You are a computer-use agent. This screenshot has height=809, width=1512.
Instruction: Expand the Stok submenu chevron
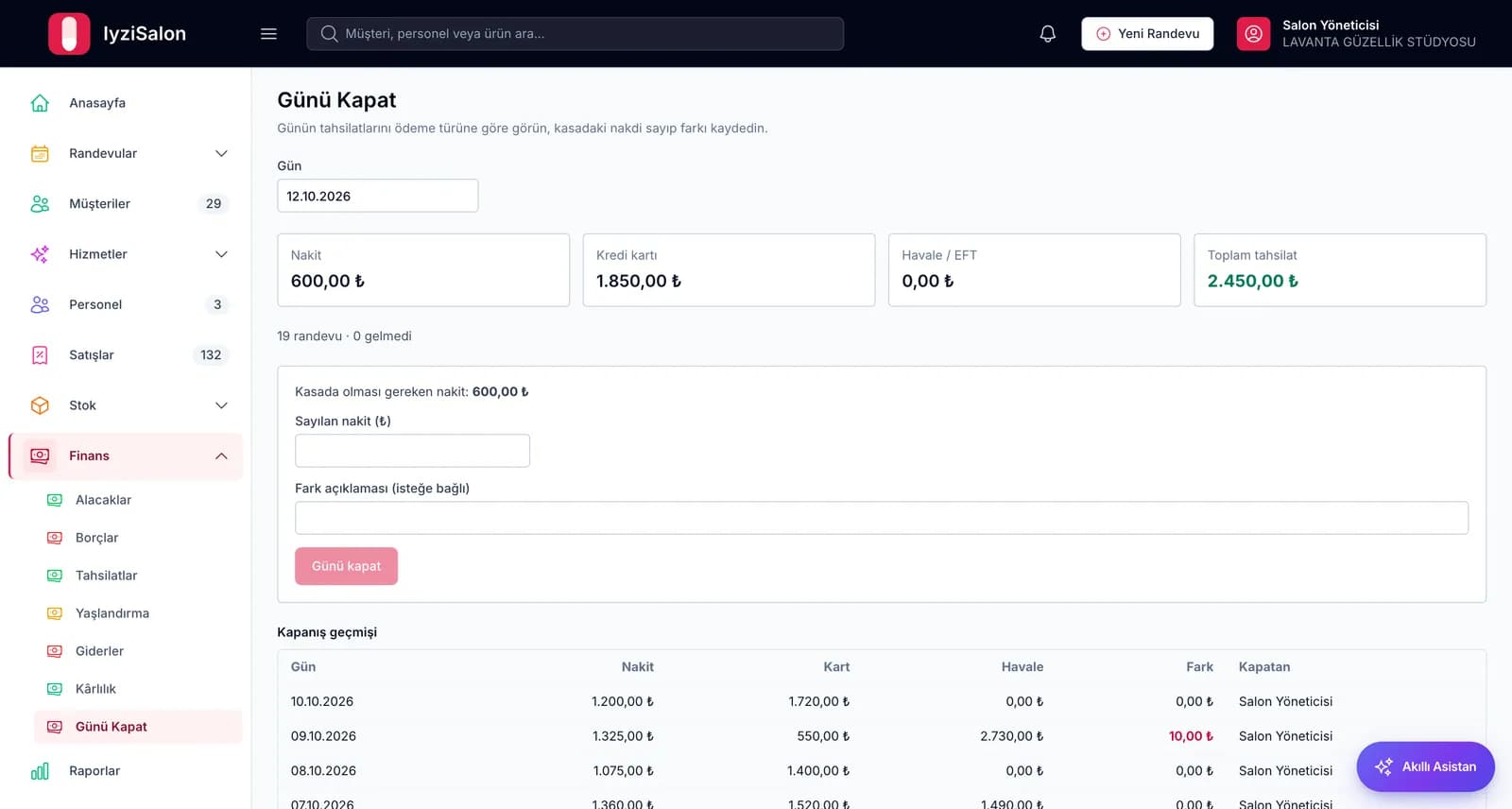coord(221,405)
